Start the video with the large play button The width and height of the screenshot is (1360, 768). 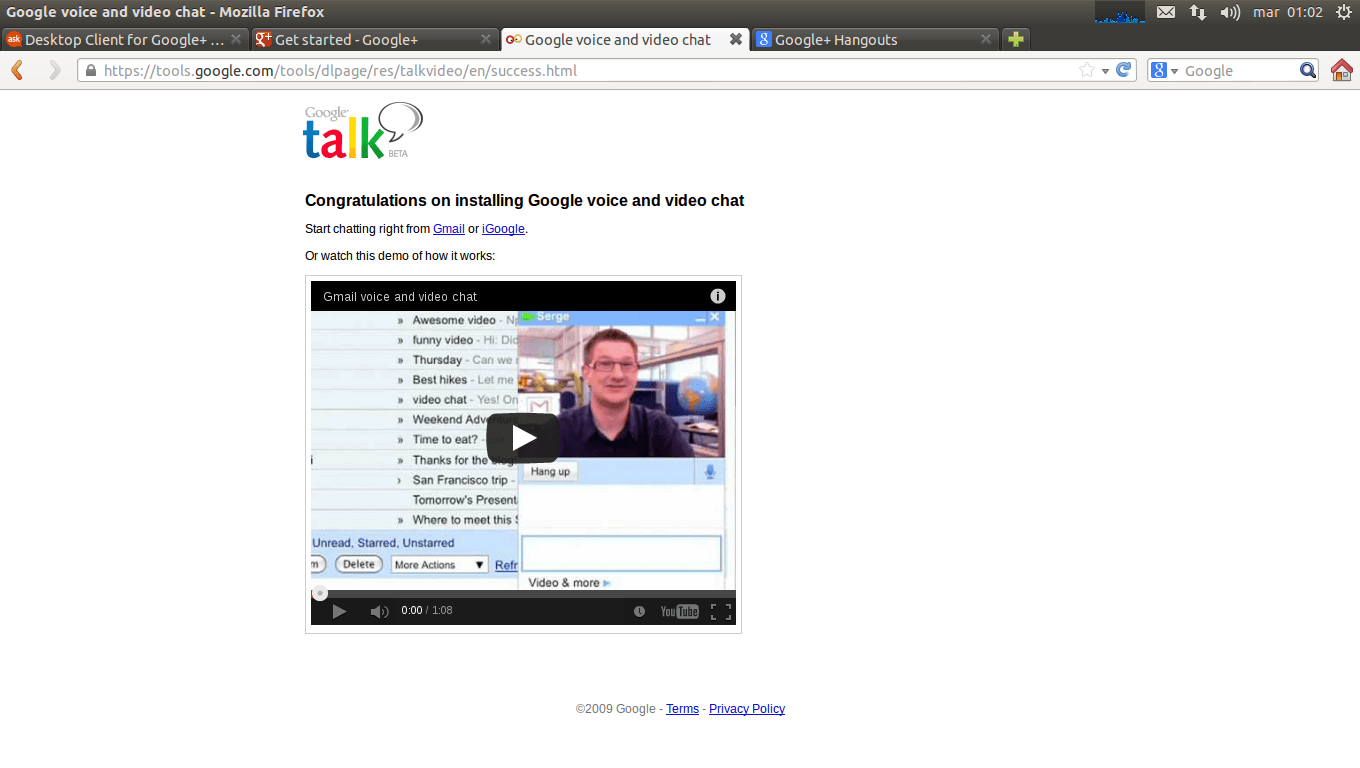point(523,438)
